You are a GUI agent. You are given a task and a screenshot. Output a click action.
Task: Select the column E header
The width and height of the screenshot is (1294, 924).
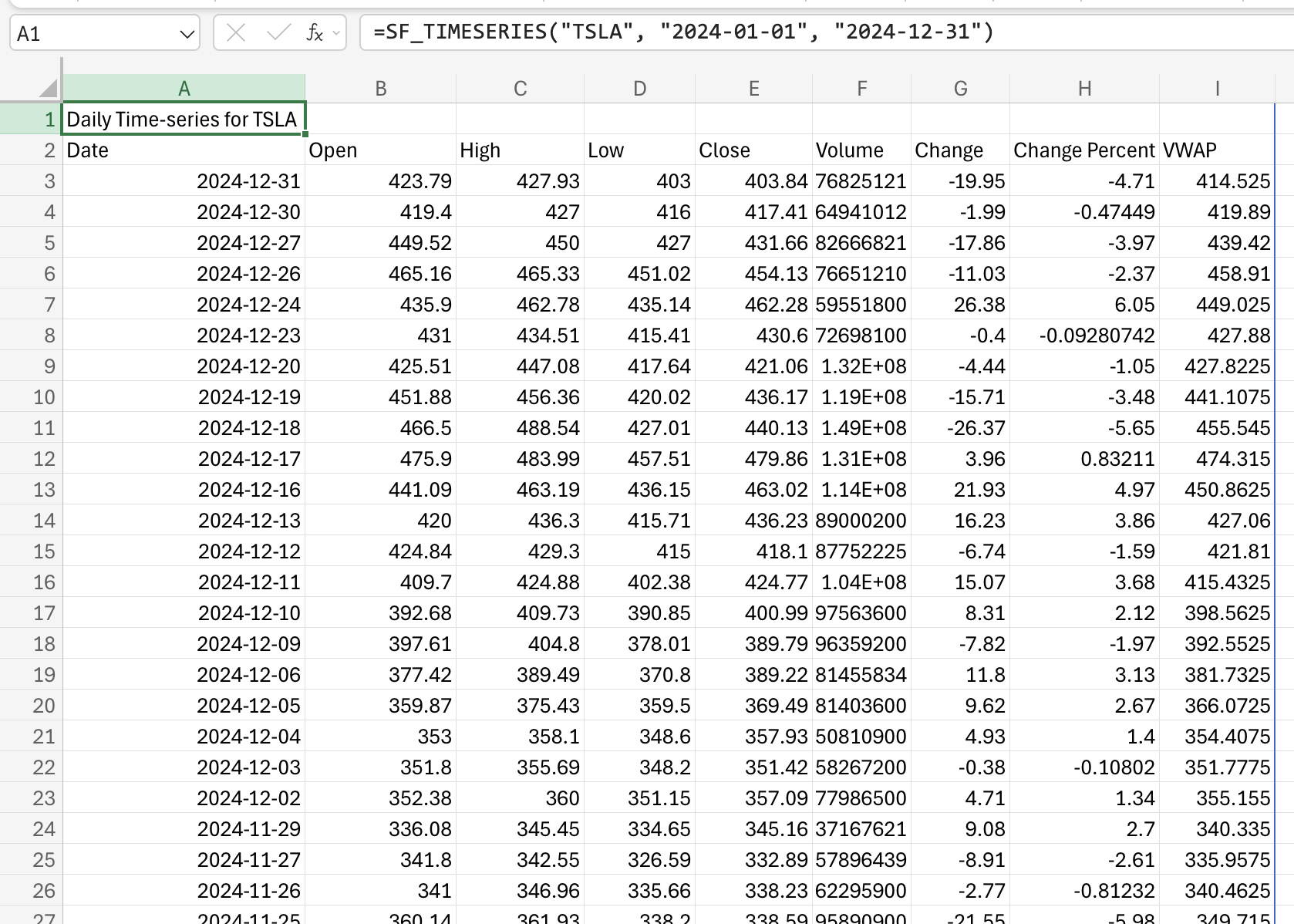pyautogui.click(x=753, y=87)
